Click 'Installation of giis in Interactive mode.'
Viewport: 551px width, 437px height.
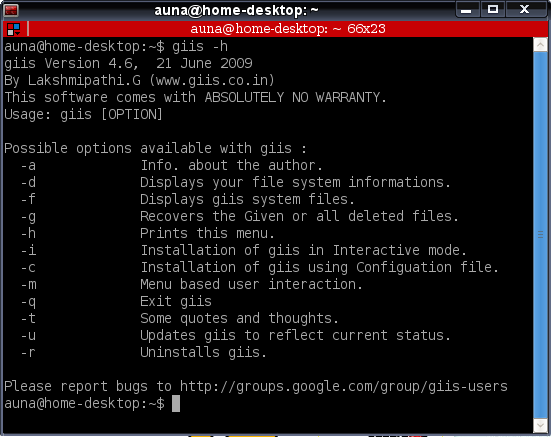(303, 250)
